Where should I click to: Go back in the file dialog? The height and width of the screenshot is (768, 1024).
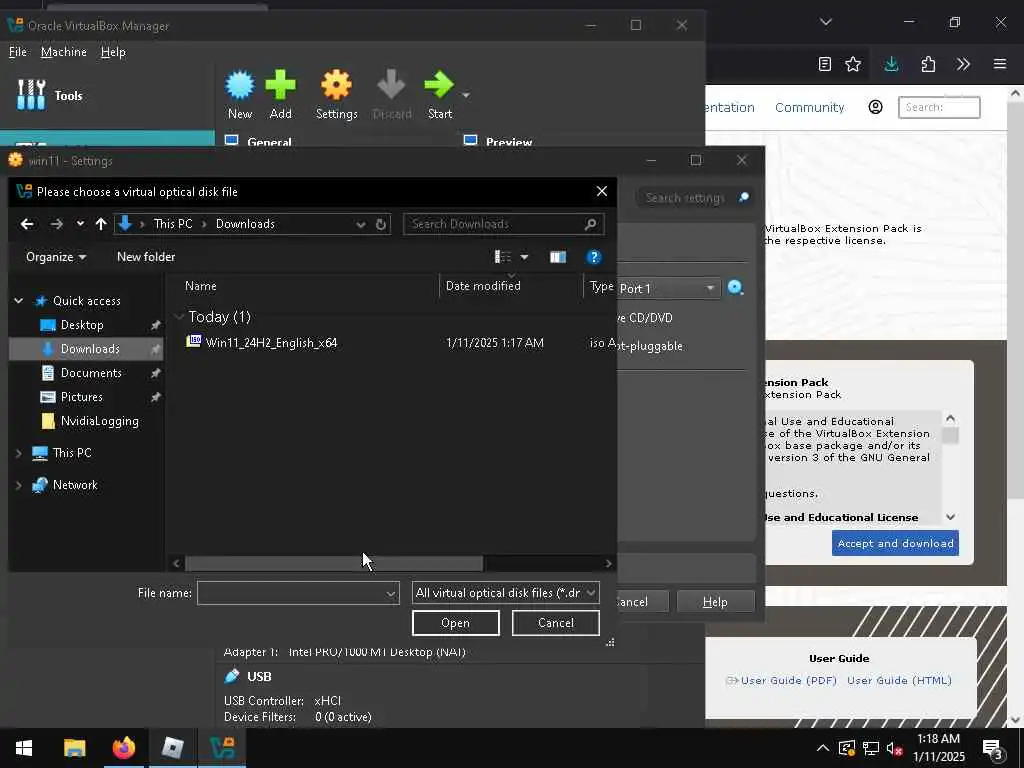27,224
